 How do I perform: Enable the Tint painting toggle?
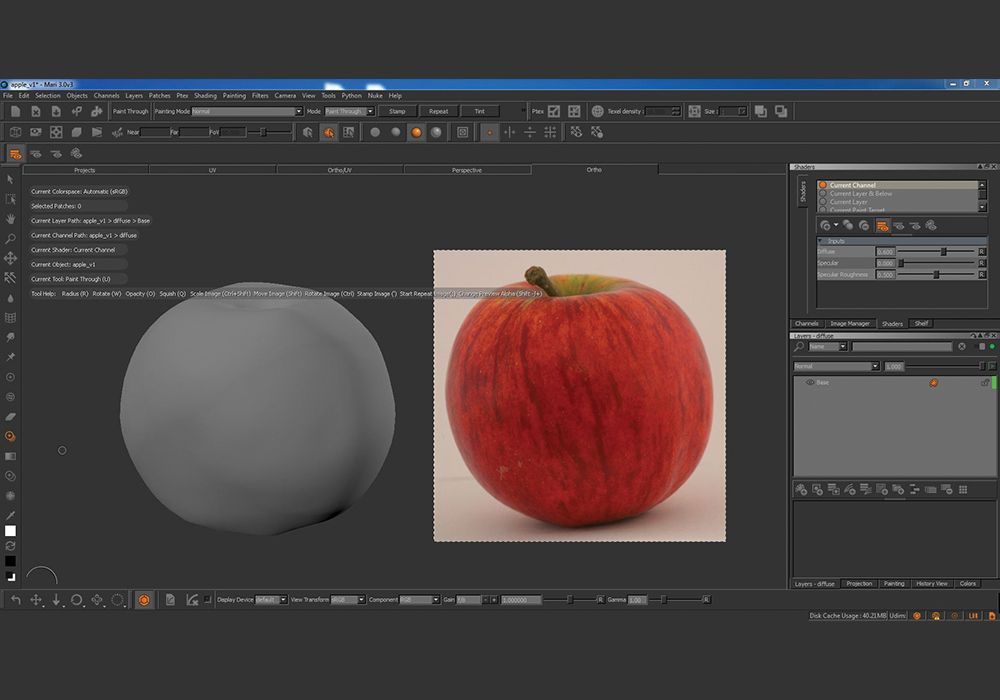pos(481,111)
